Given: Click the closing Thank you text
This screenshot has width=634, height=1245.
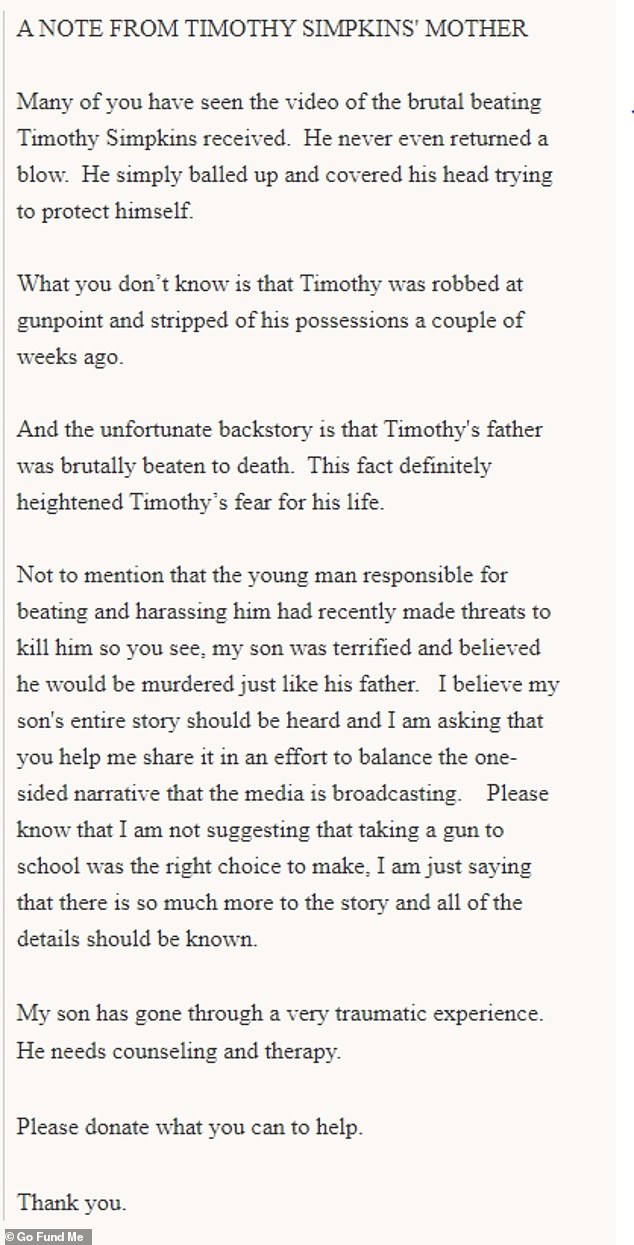Looking at the screenshot, I should pos(71,1200).
